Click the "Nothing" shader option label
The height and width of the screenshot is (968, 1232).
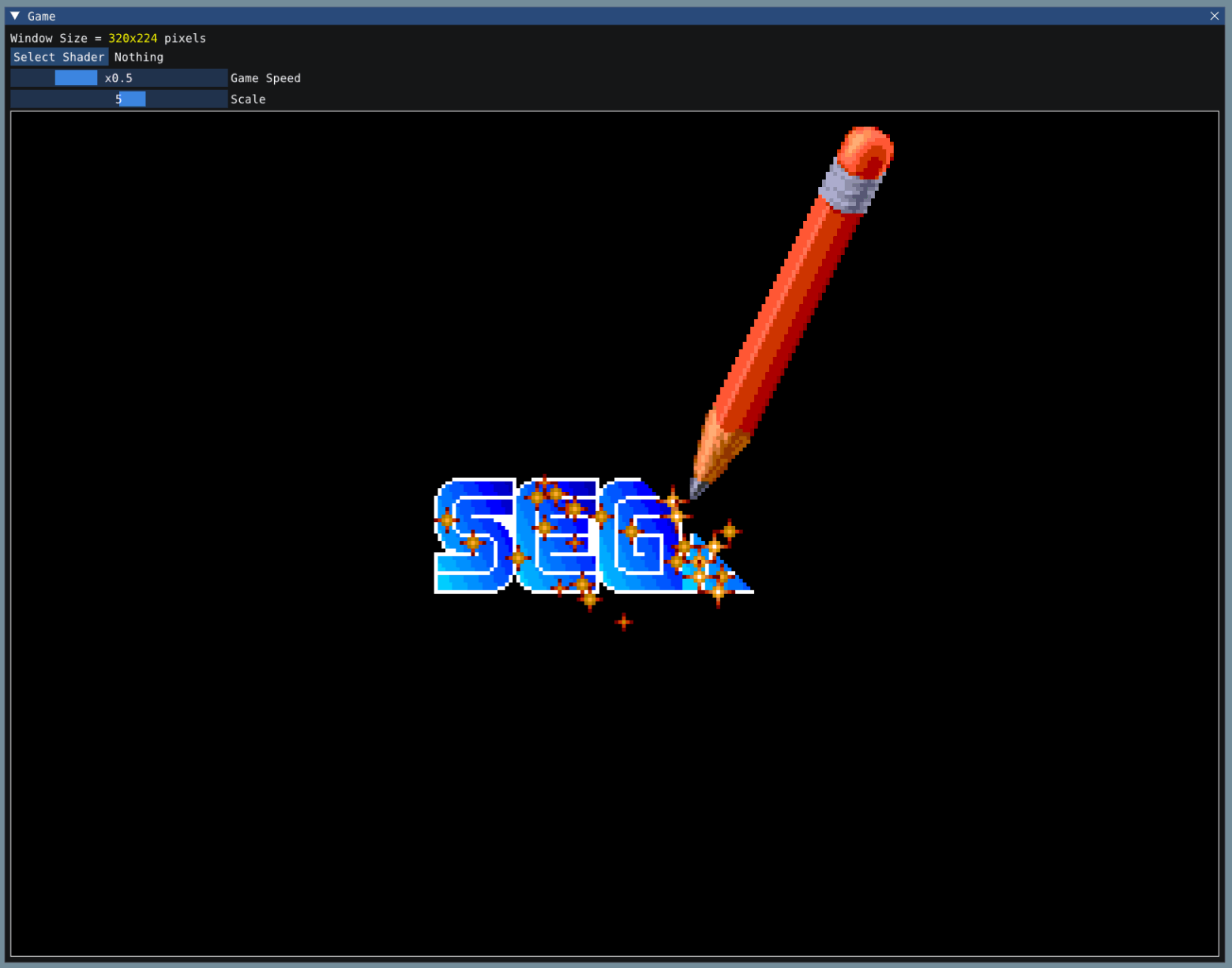coord(138,56)
